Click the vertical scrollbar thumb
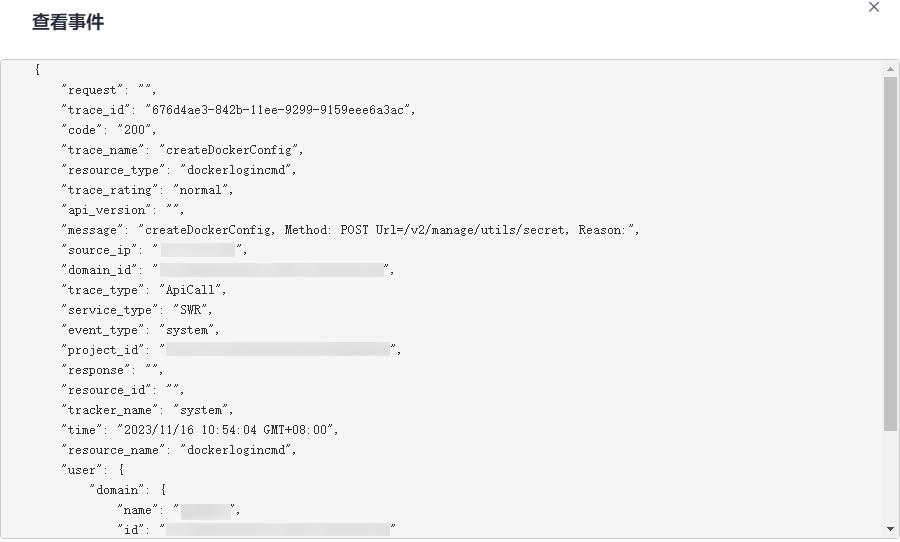This screenshot has width=900, height=542. tap(890, 250)
